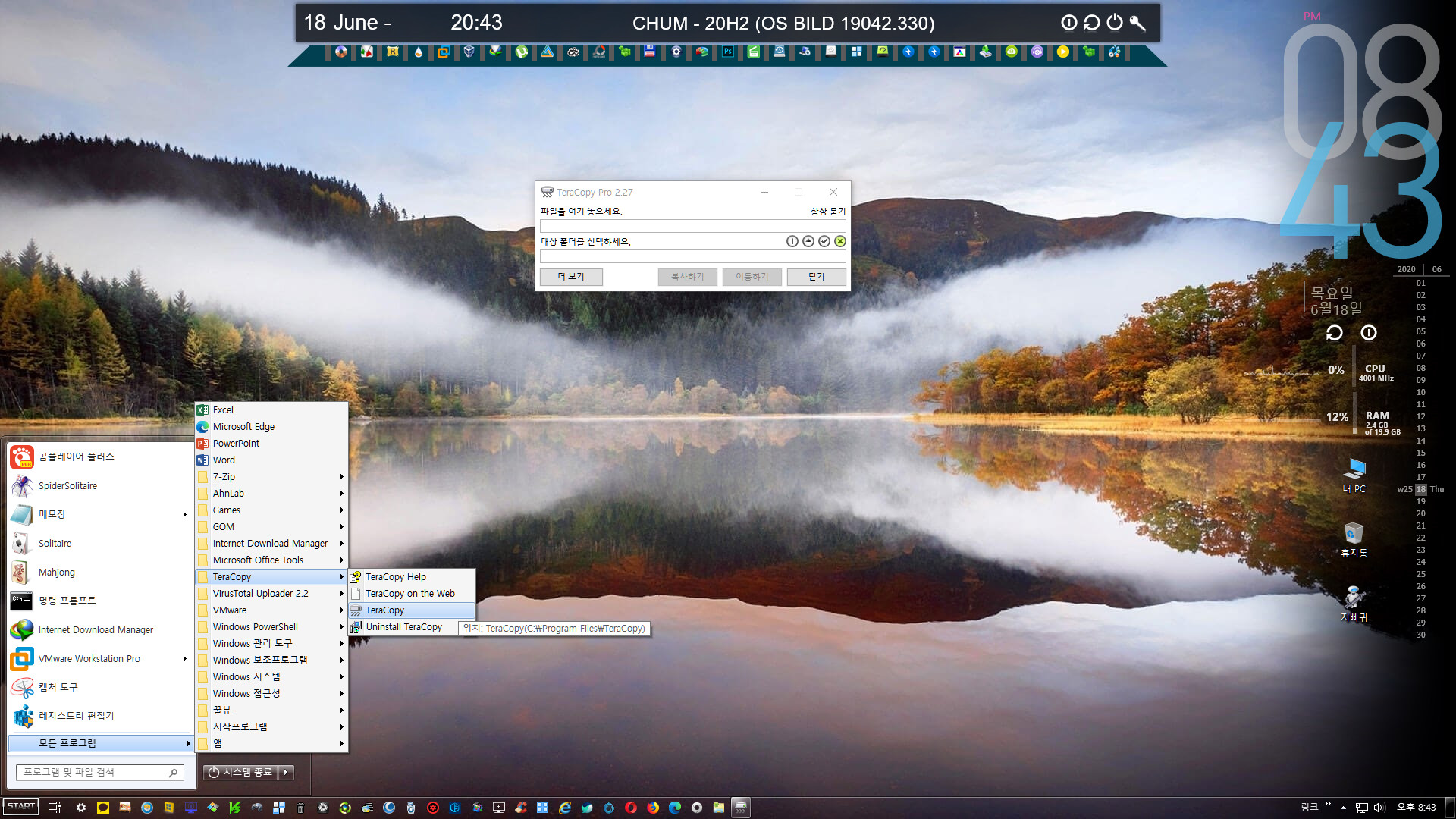This screenshot has height=819, width=1456.
Task: Click the 닫기 (Close) button in TeraCopy
Action: [x=816, y=277]
